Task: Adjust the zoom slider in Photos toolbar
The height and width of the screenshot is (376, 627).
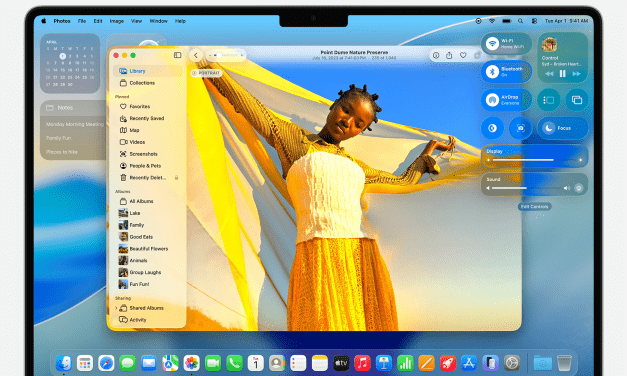Action: pyautogui.click(x=226, y=55)
